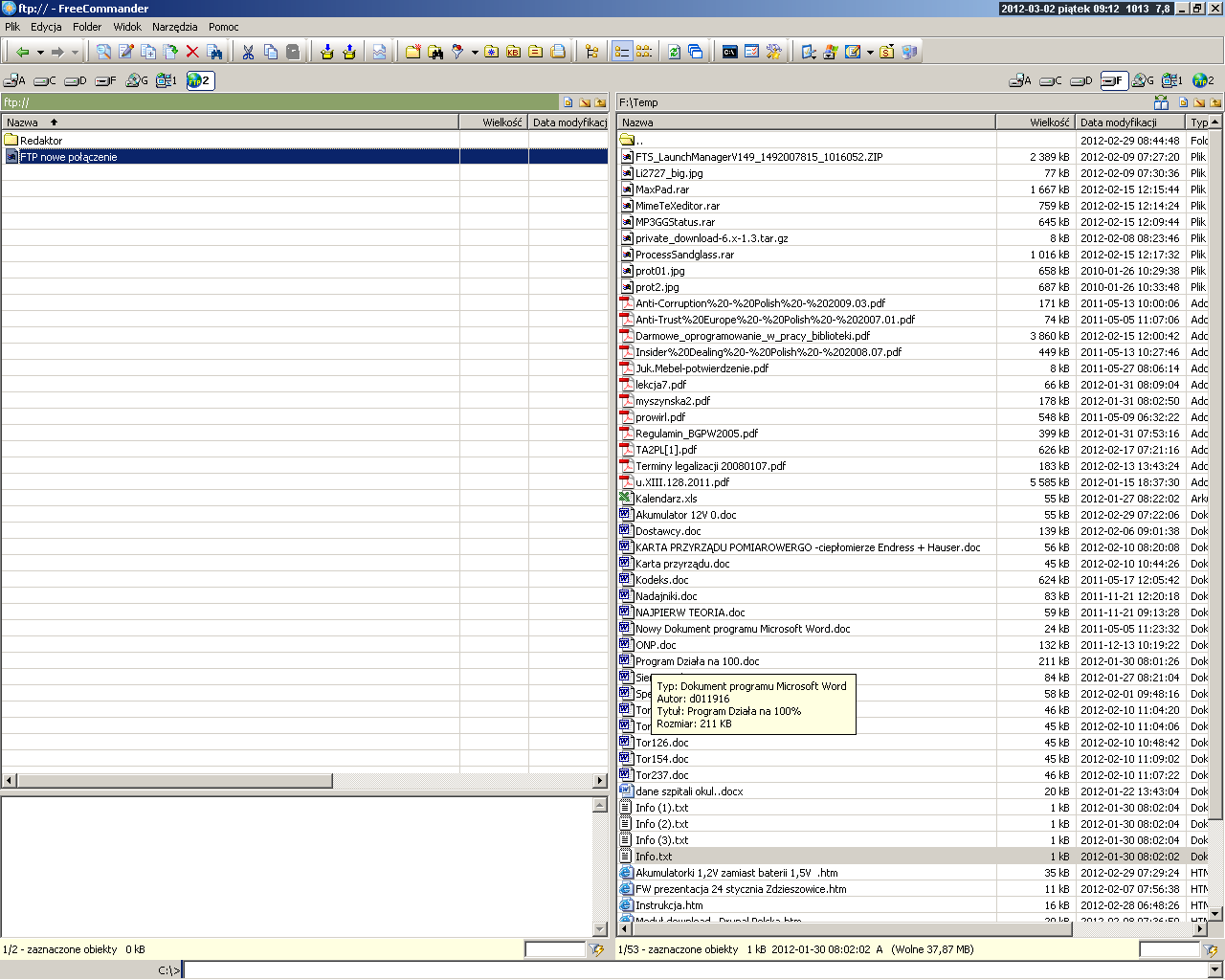This screenshot has height=980, width=1225.
Task: Select drive D in right panel
Action: [1081, 80]
